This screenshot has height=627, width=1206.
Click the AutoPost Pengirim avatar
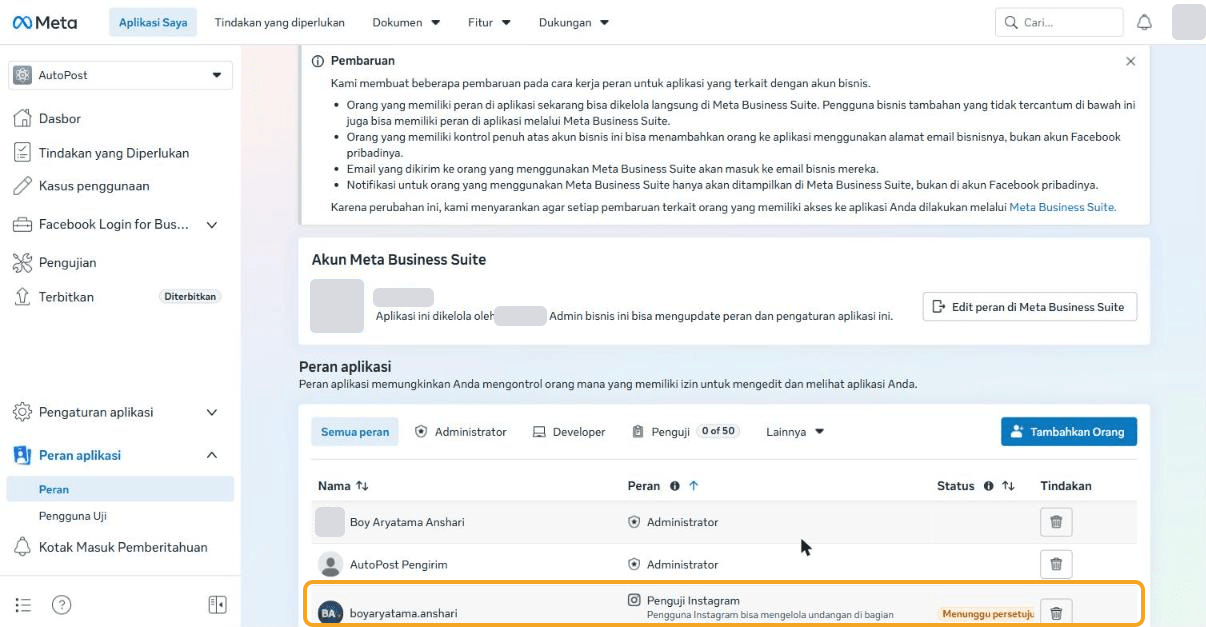(330, 564)
